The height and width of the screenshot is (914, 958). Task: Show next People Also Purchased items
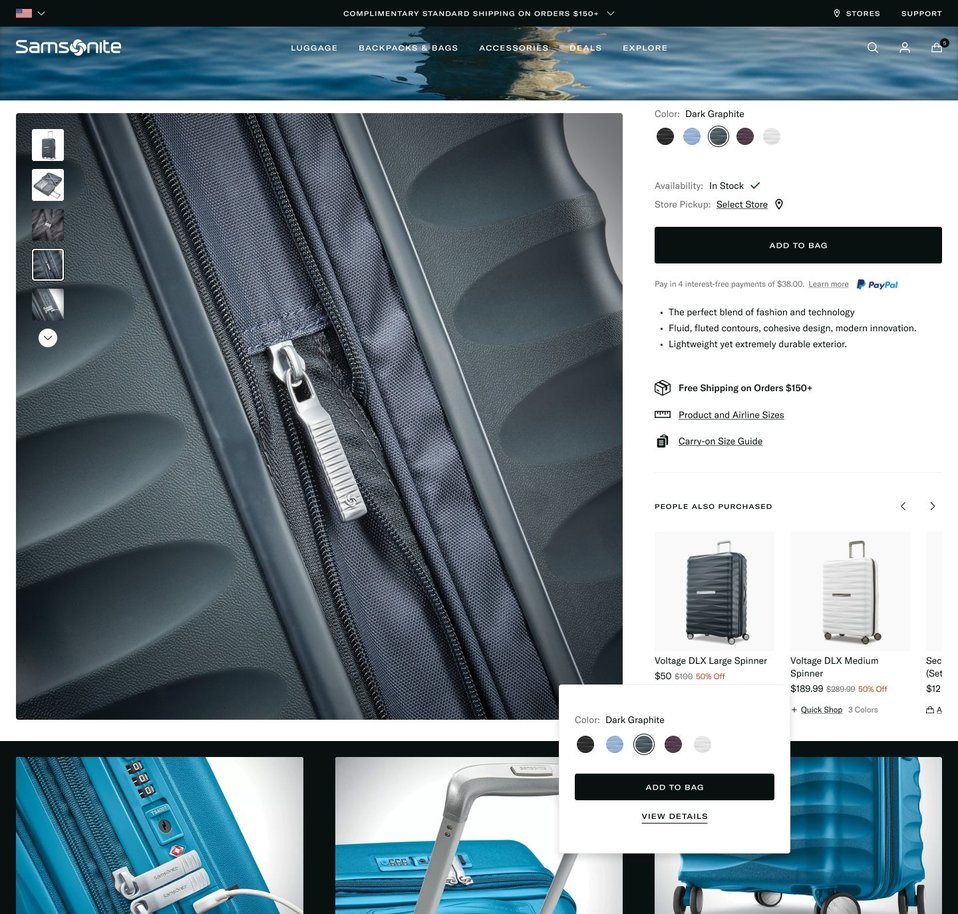(932, 506)
